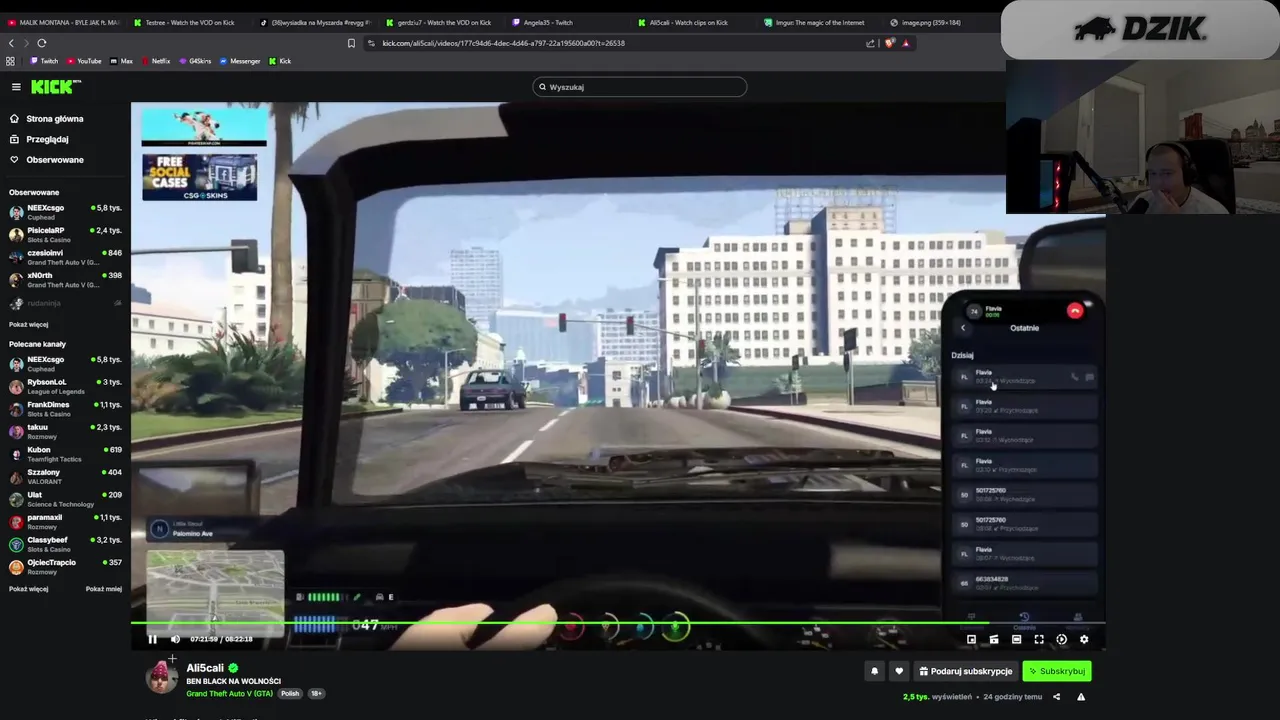Click the cast icon in the player
Screen dimensions: 1280x720
point(994,639)
